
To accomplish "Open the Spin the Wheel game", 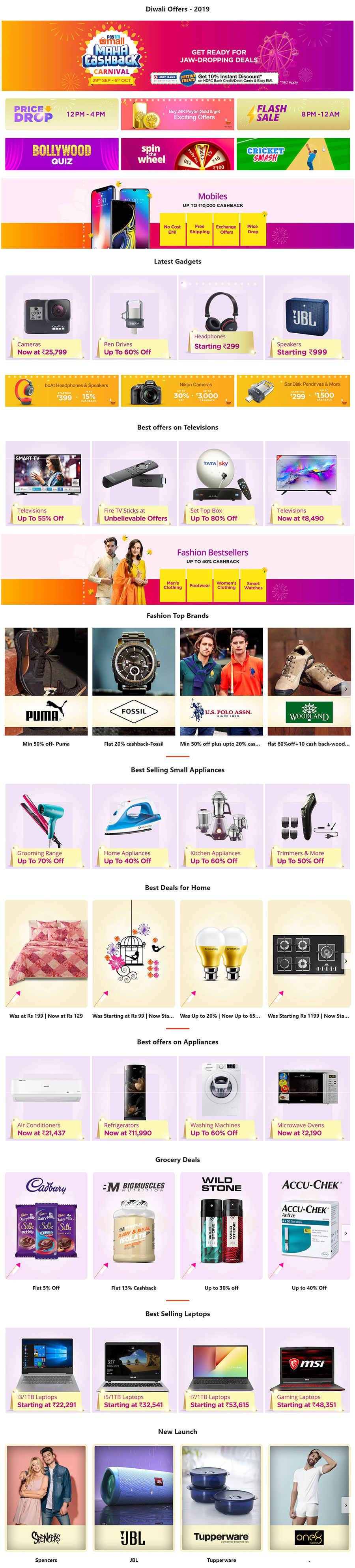I will (x=177, y=154).
